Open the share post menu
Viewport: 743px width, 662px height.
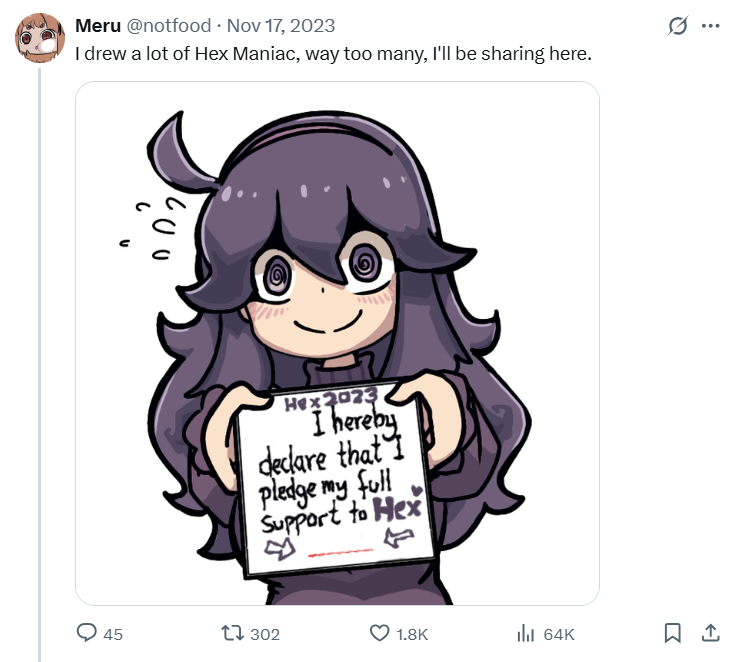coord(710,633)
